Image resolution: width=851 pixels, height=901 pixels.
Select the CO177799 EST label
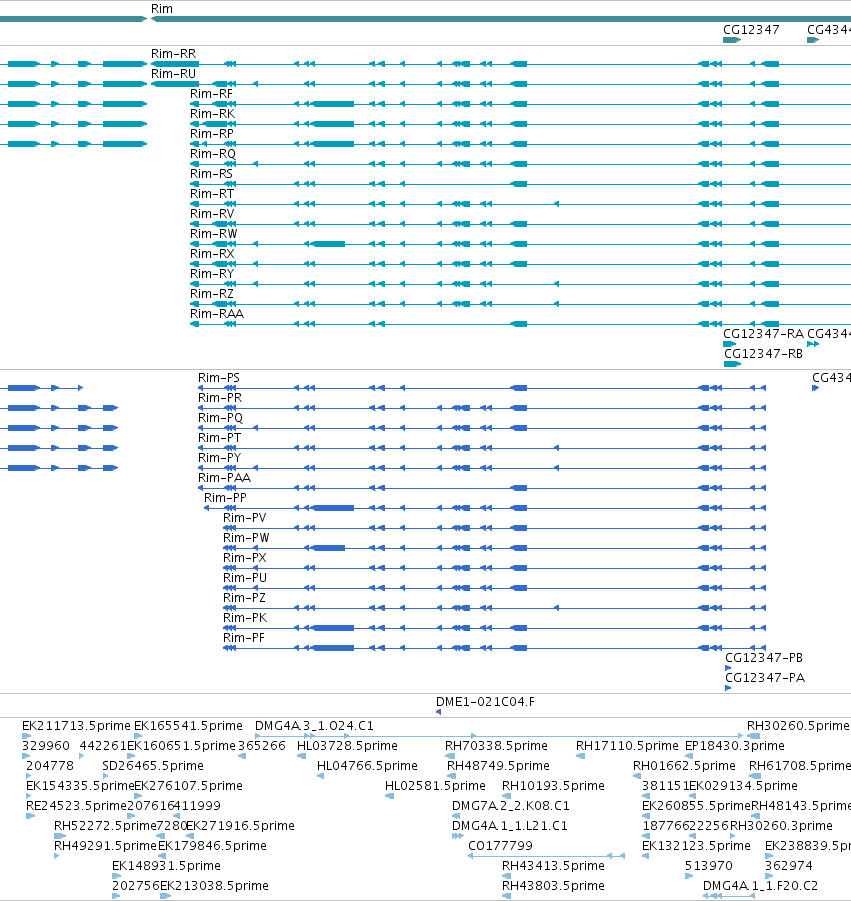[x=500, y=846]
